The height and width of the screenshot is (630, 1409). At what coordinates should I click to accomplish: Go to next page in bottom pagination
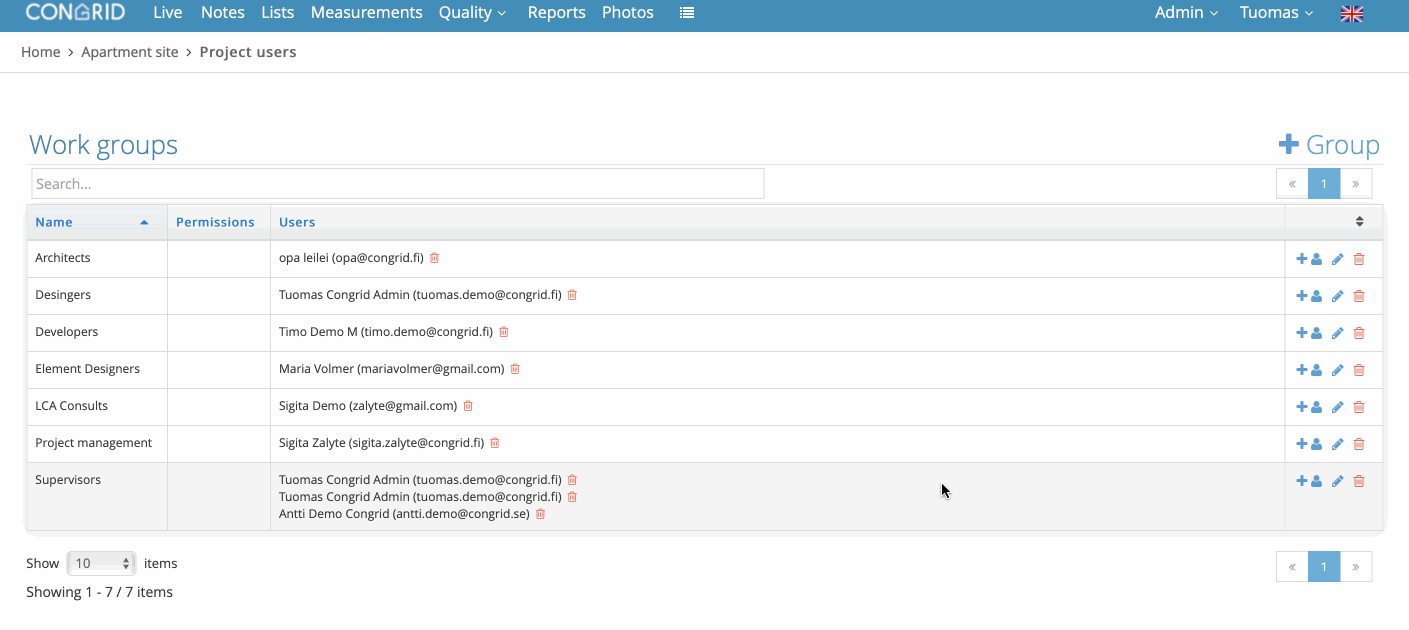click(x=1356, y=567)
